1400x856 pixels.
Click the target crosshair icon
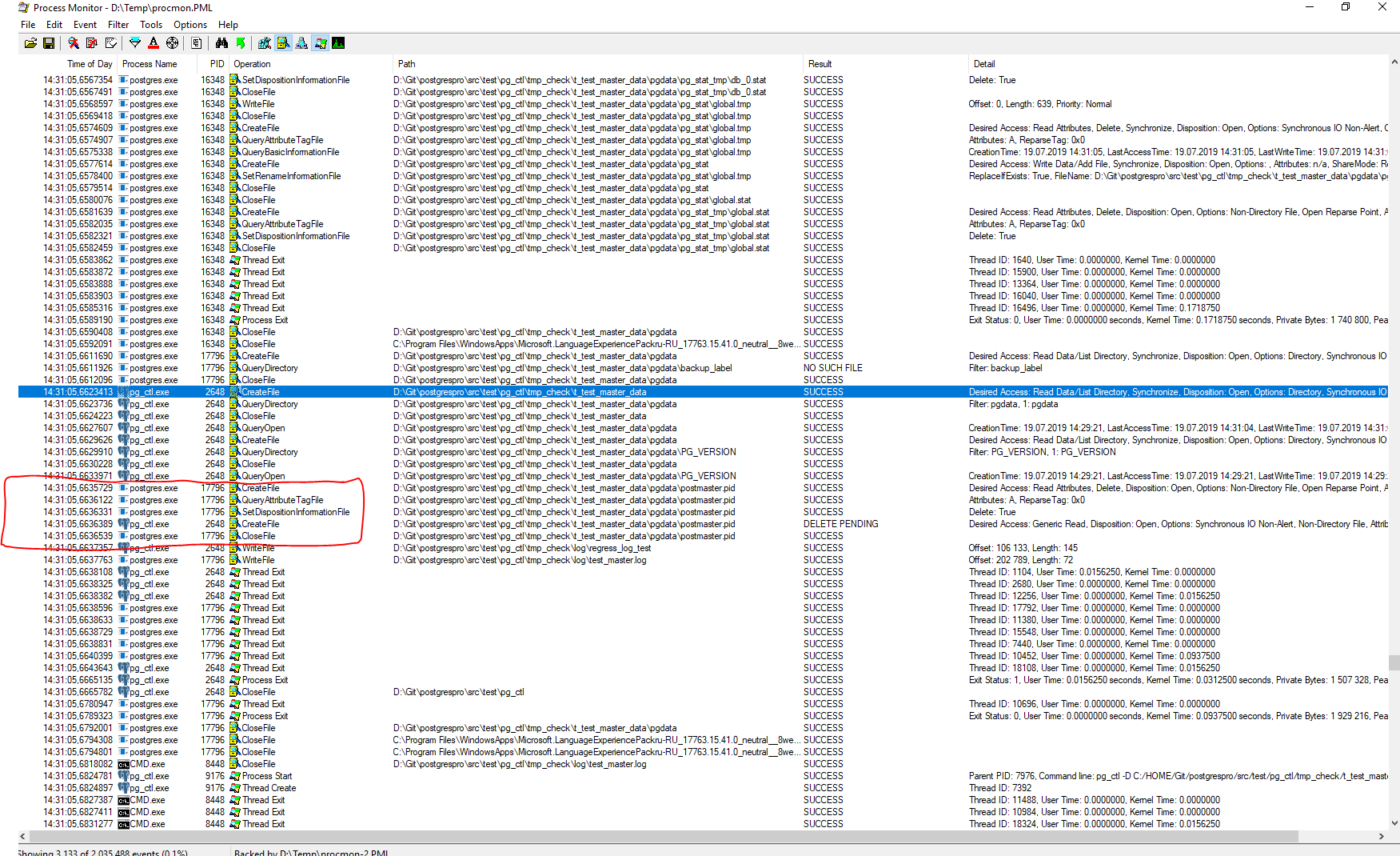[172, 43]
